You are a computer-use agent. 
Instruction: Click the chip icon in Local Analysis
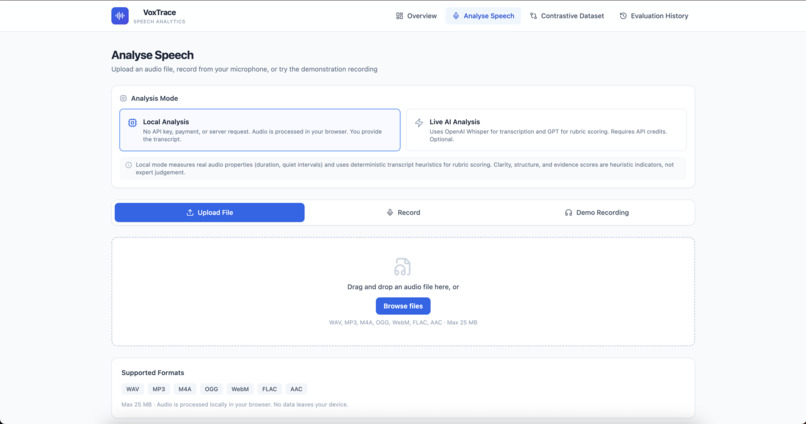point(133,123)
